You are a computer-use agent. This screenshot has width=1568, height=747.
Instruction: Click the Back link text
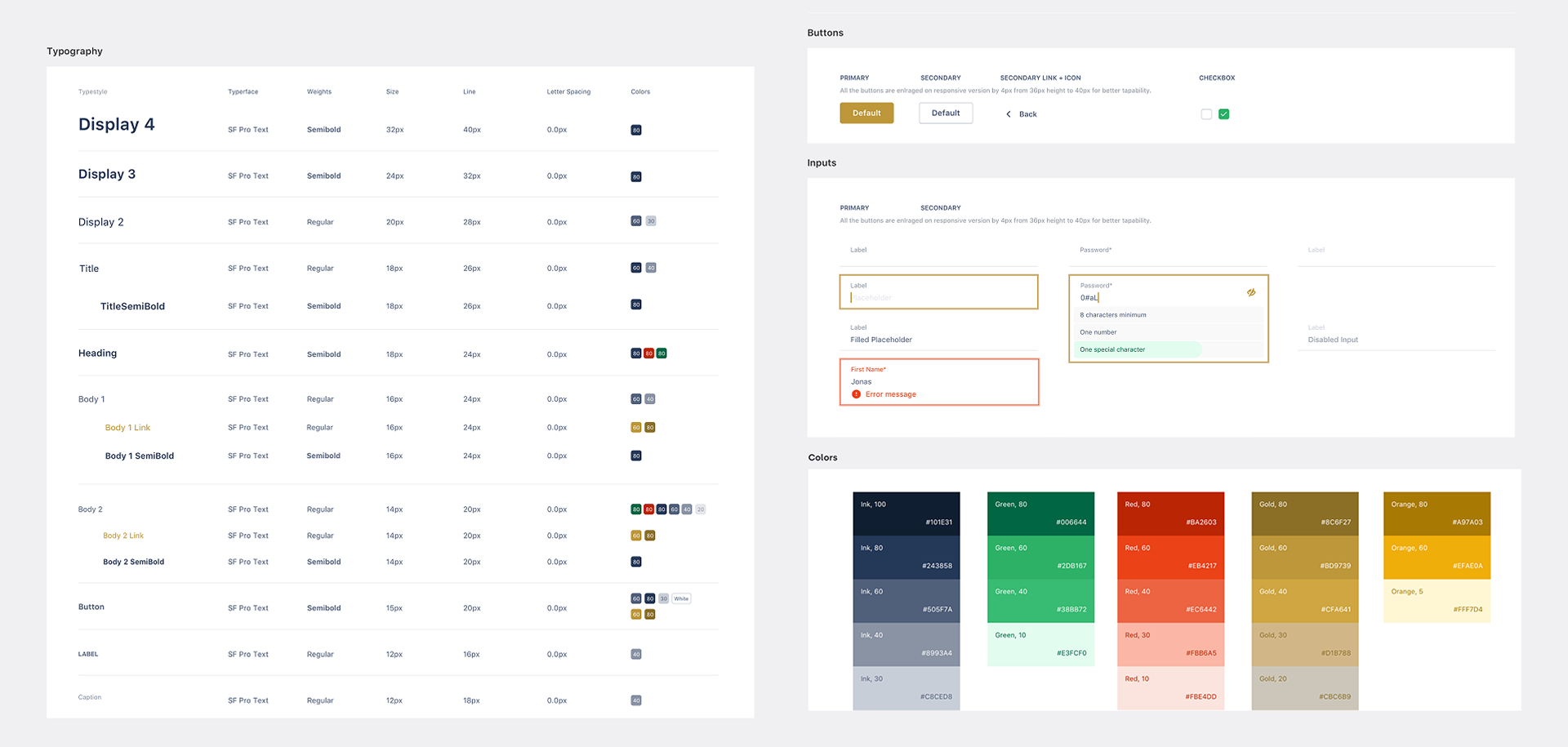pos(1027,114)
